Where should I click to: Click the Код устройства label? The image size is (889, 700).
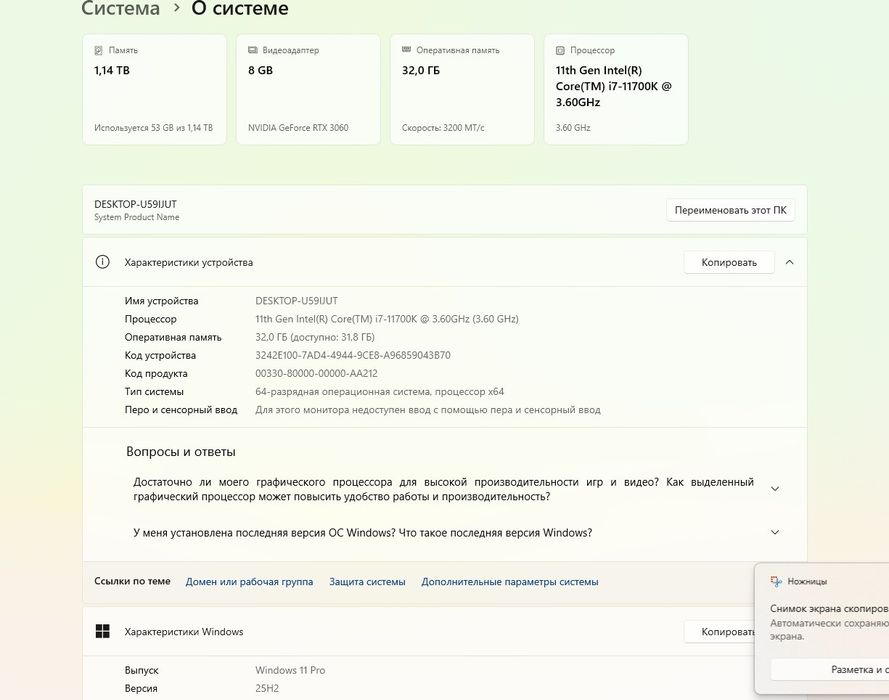(160, 355)
